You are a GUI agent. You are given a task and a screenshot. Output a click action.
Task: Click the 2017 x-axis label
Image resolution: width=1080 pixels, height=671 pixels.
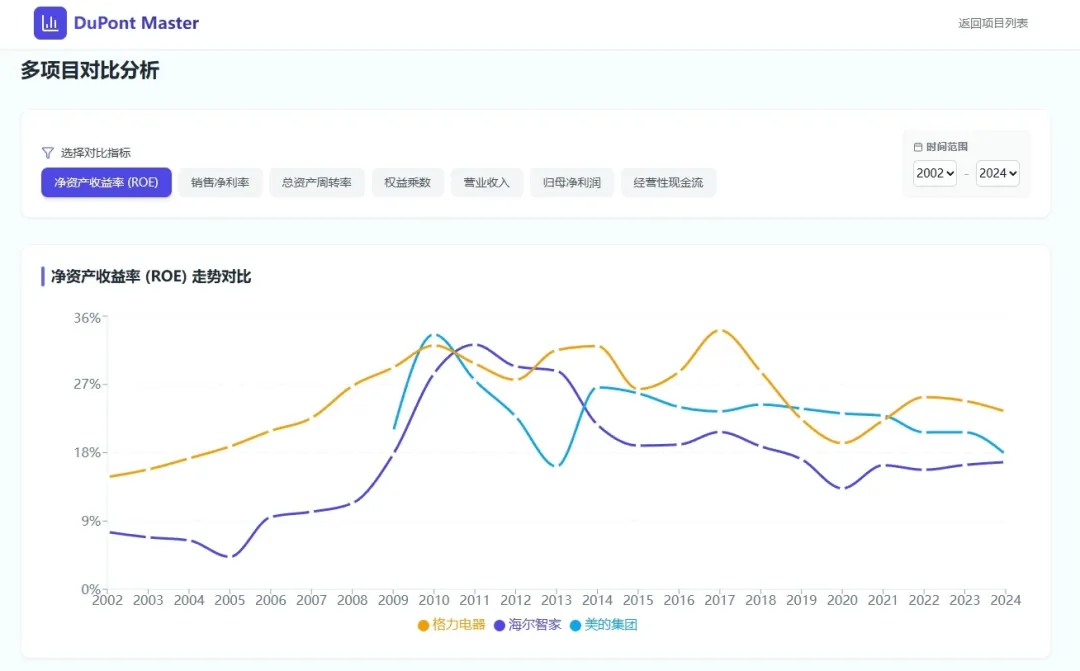click(720, 600)
